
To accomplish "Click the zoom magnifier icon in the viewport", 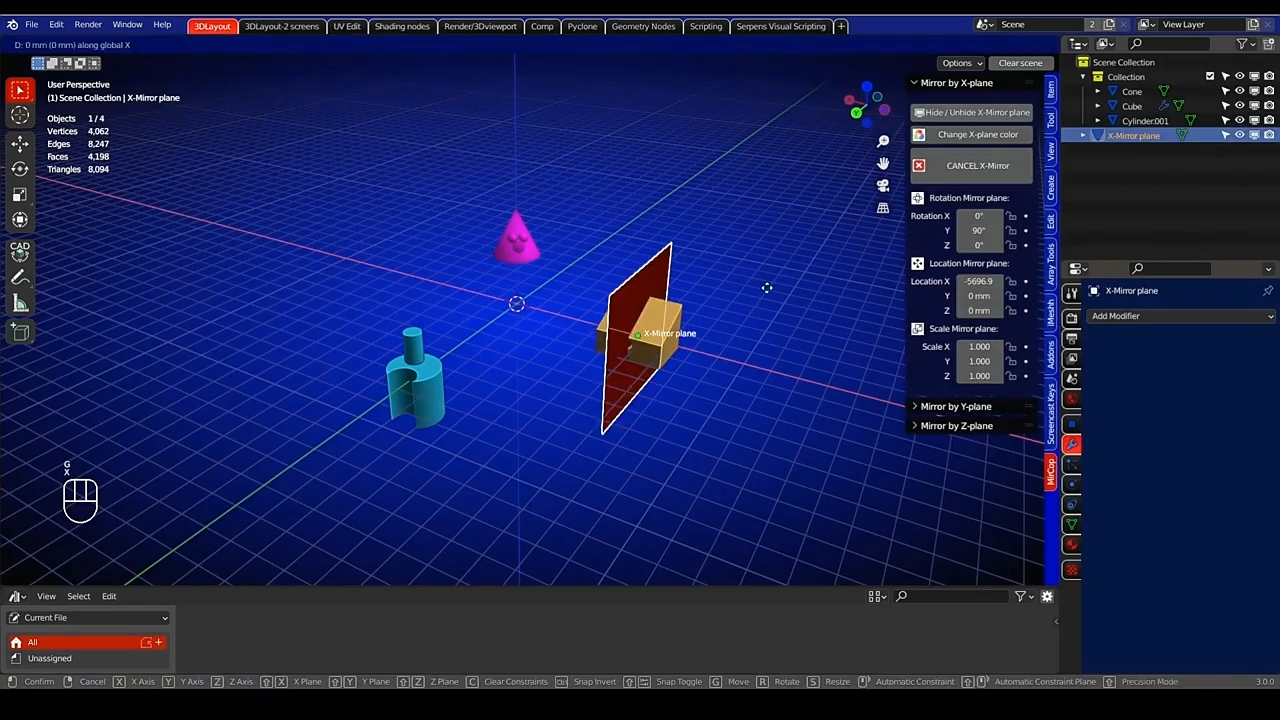I will click(x=883, y=142).
